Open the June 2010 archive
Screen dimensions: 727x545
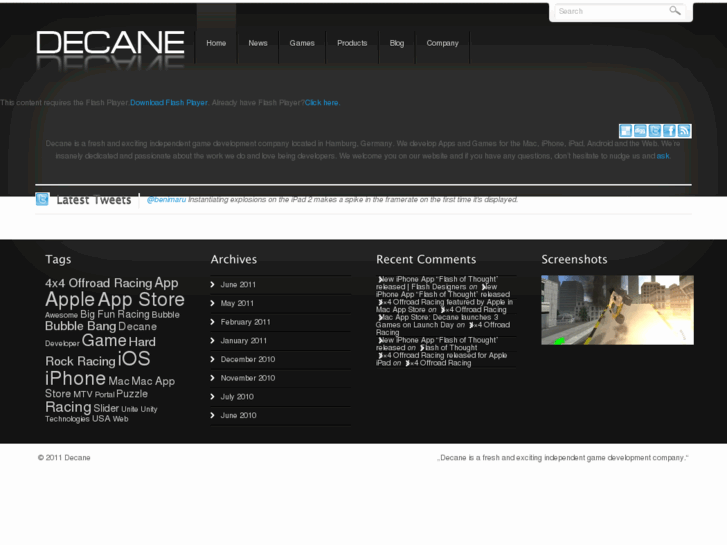[238, 415]
